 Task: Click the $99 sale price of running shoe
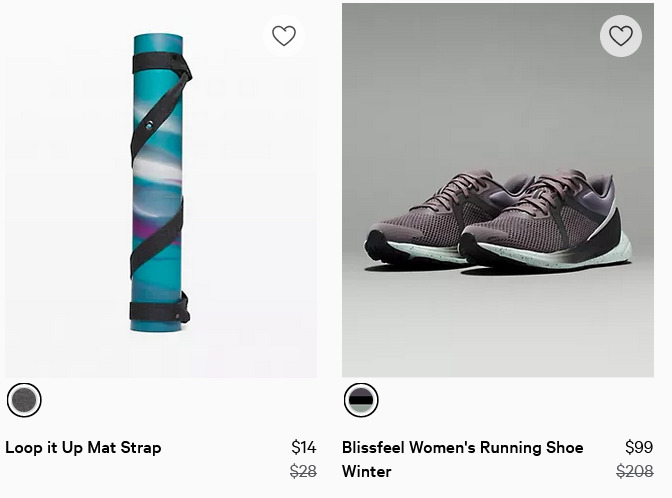point(639,447)
